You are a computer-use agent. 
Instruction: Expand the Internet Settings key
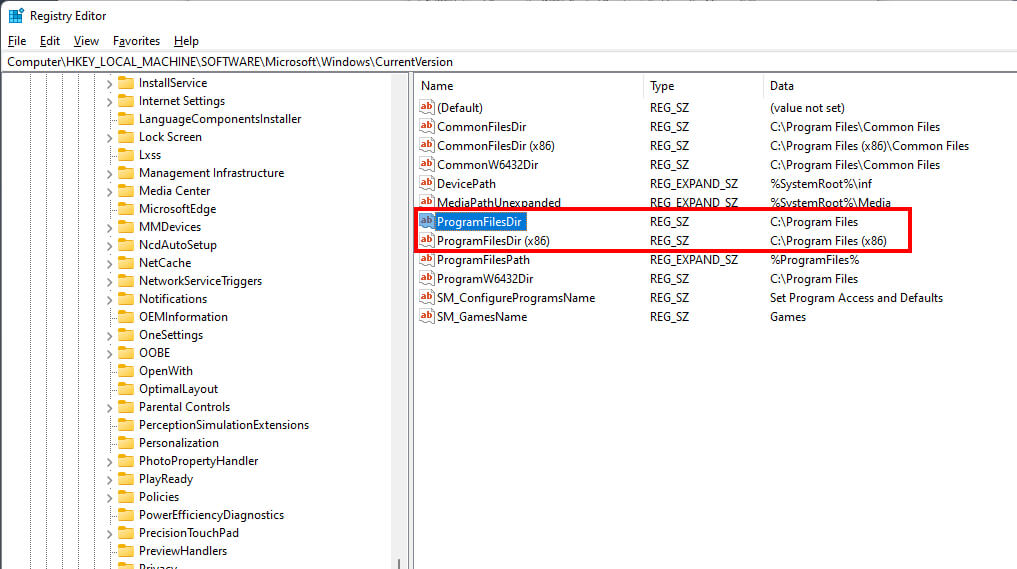pyautogui.click(x=109, y=102)
